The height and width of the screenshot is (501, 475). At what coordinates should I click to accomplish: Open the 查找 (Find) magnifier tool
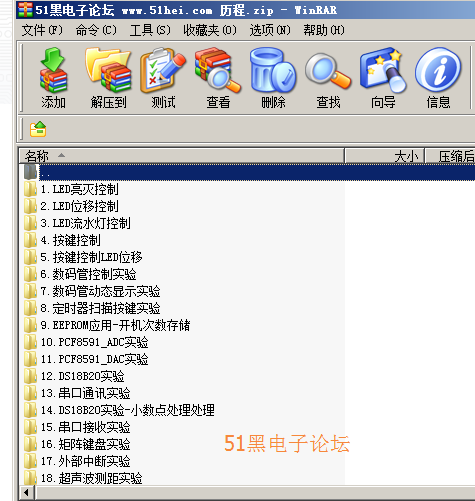(x=328, y=78)
